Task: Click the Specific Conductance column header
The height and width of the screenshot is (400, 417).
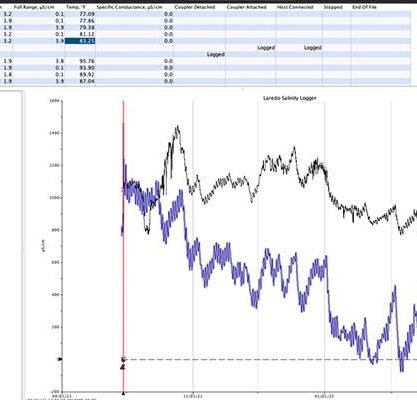Action: 129,7
